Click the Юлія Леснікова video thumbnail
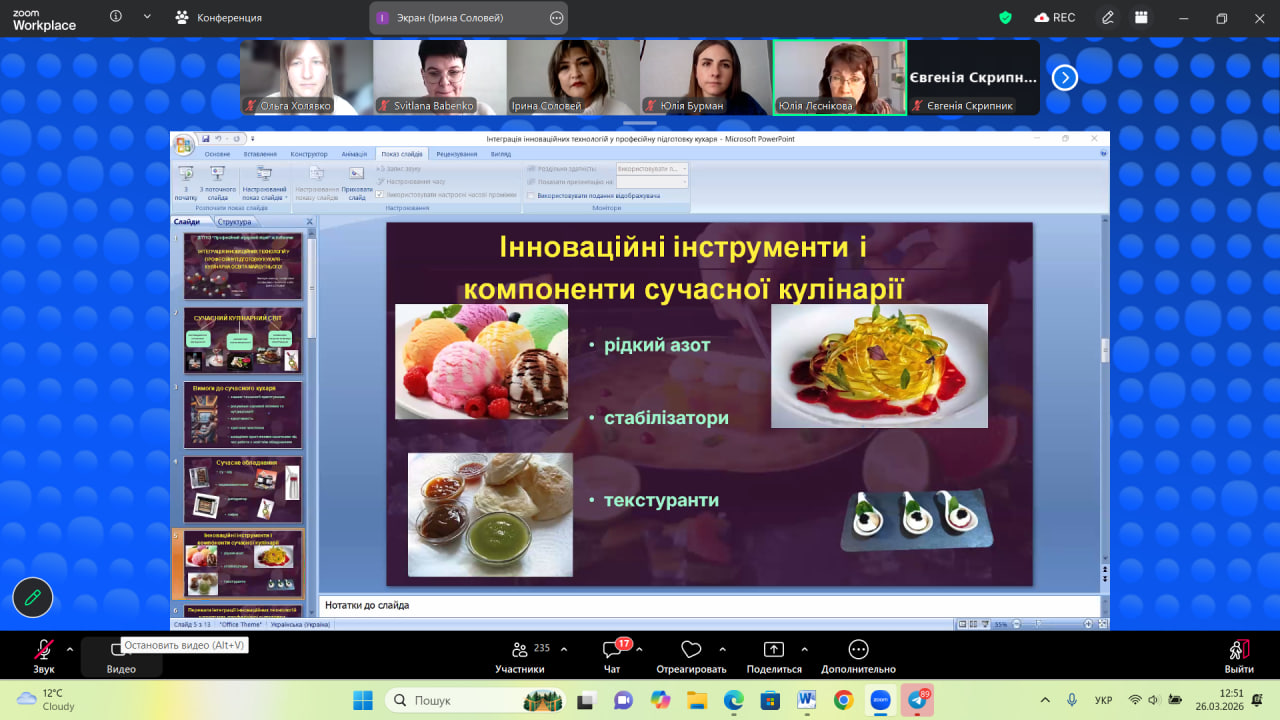The width and height of the screenshot is (1280, 720). click(x=839, y=78)
